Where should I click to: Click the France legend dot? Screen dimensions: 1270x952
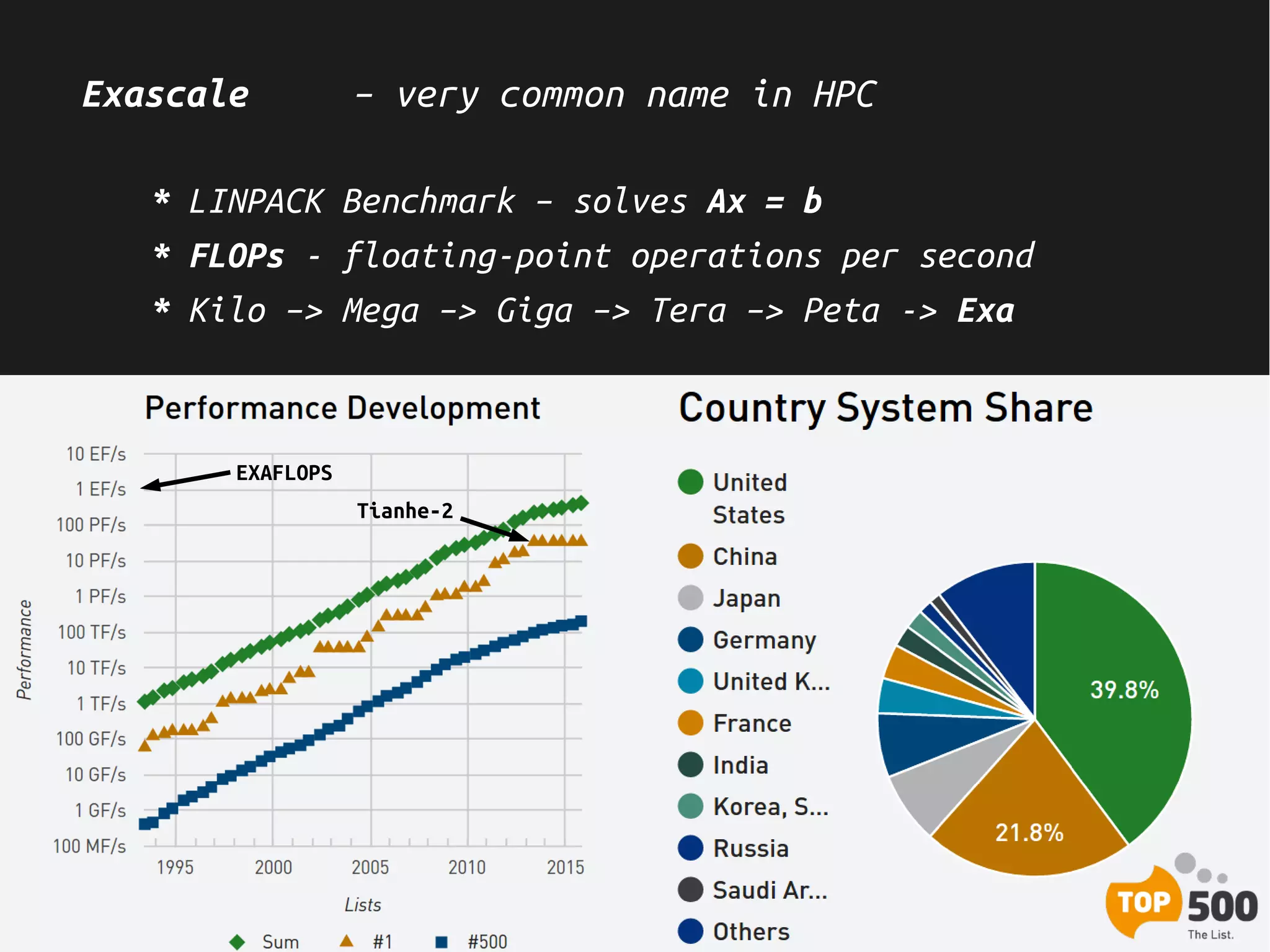point(690,723)
